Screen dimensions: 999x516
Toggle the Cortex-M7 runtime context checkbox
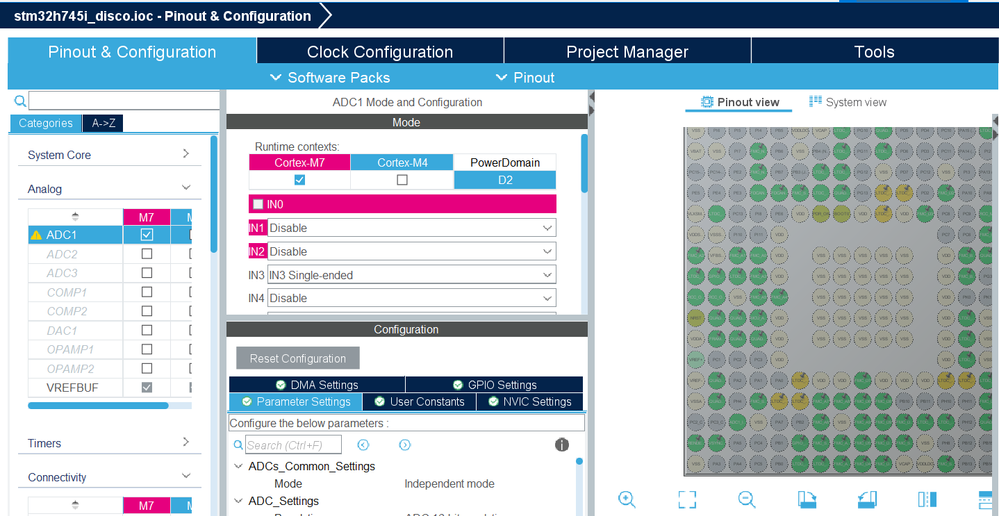coord(299,180)
